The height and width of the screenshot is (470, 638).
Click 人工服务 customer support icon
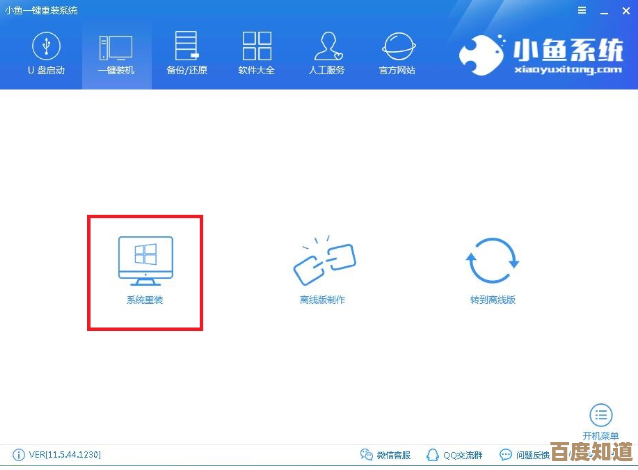pyautogui.click(x=327, y=53)
